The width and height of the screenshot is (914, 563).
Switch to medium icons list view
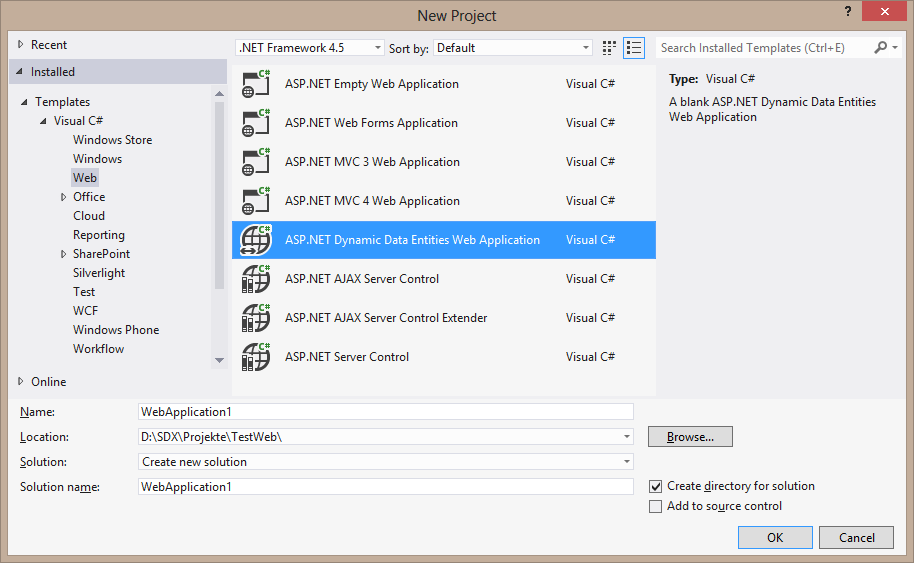click(x=634, y=48)
